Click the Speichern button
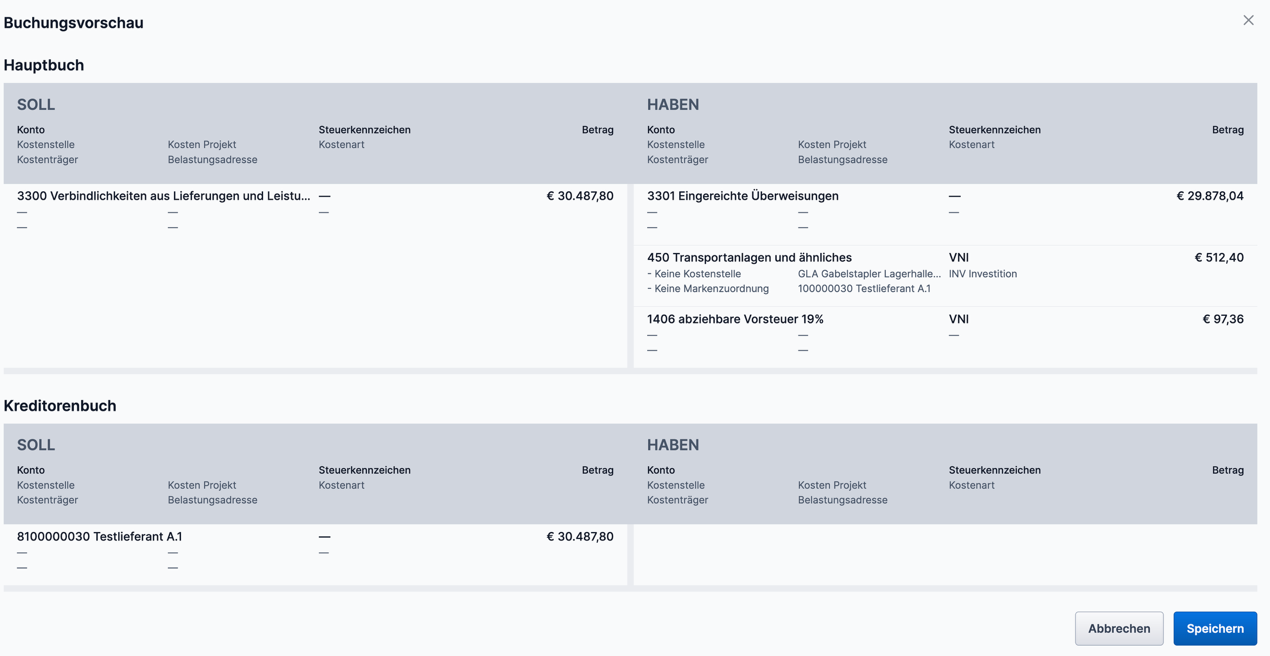This screenshot has width=1270, height=656. click(x=1214, y=628)
